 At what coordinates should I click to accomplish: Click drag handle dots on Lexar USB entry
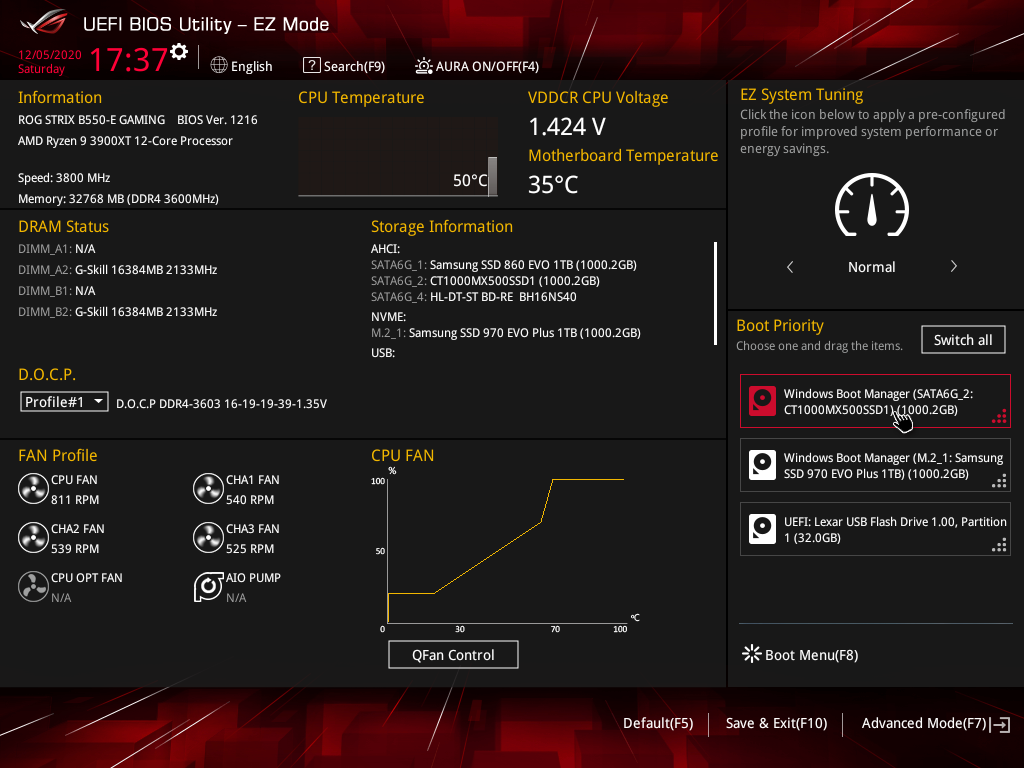coord(999,545)
